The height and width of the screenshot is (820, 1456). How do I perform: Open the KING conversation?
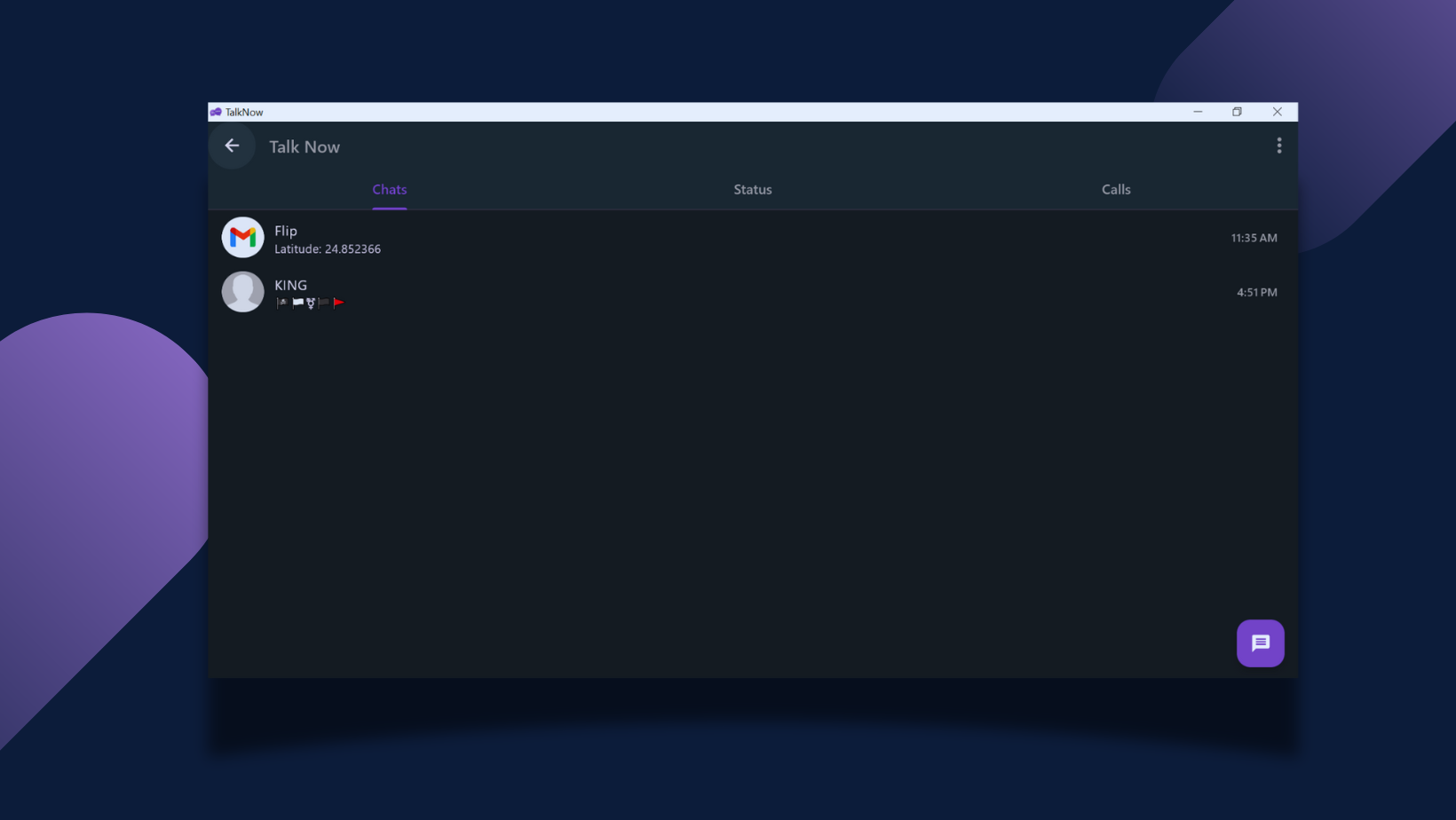621,291
